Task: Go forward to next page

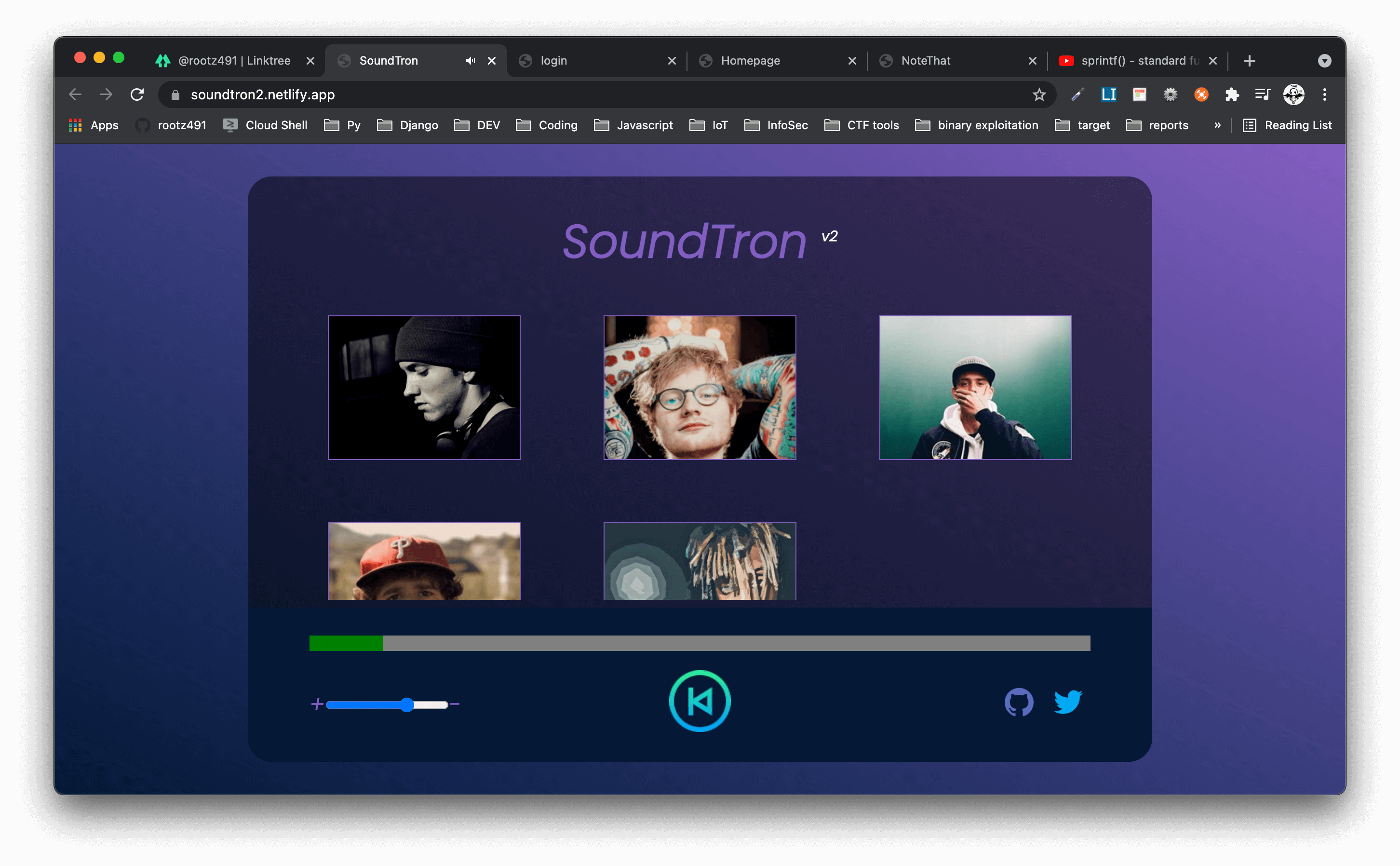Action: click(x=106, y=95)
